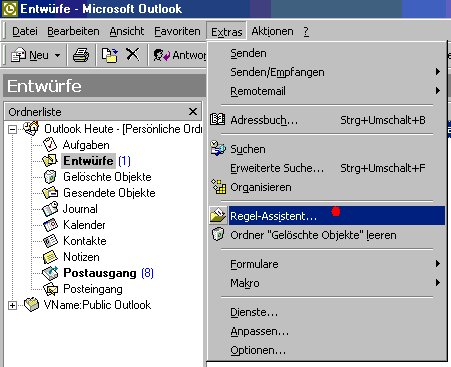Image resolution: width=451 pixels, height=367 pixels.
Task: Click the Kontakte contacts icon
Action: (x=50, y=240)
